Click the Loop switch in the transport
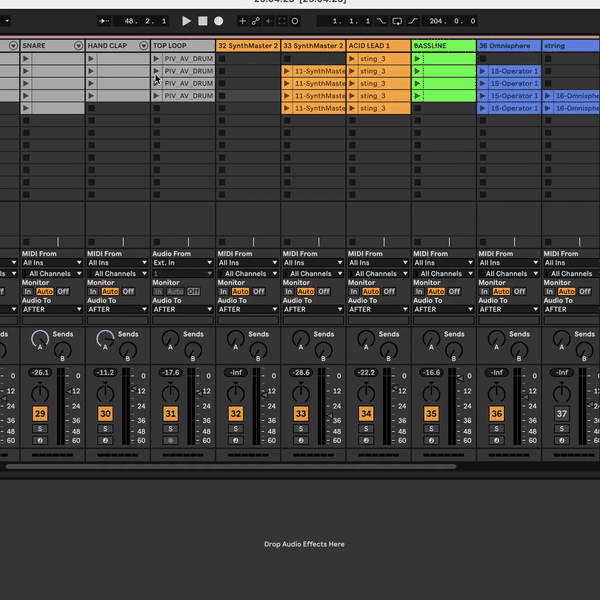The height and width of the screenshot is (600, 600). coord(397,21)
